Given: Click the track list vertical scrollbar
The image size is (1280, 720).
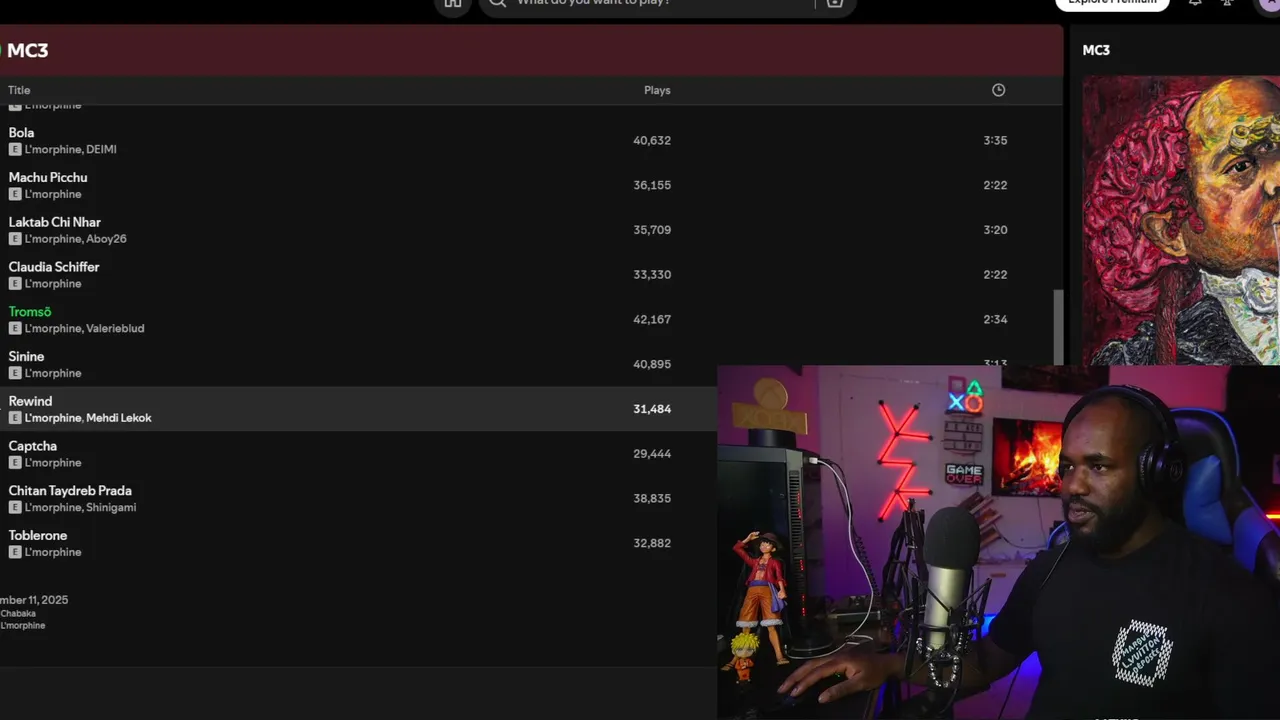Looking at the screenshot, I should (x=1058, y=327).
